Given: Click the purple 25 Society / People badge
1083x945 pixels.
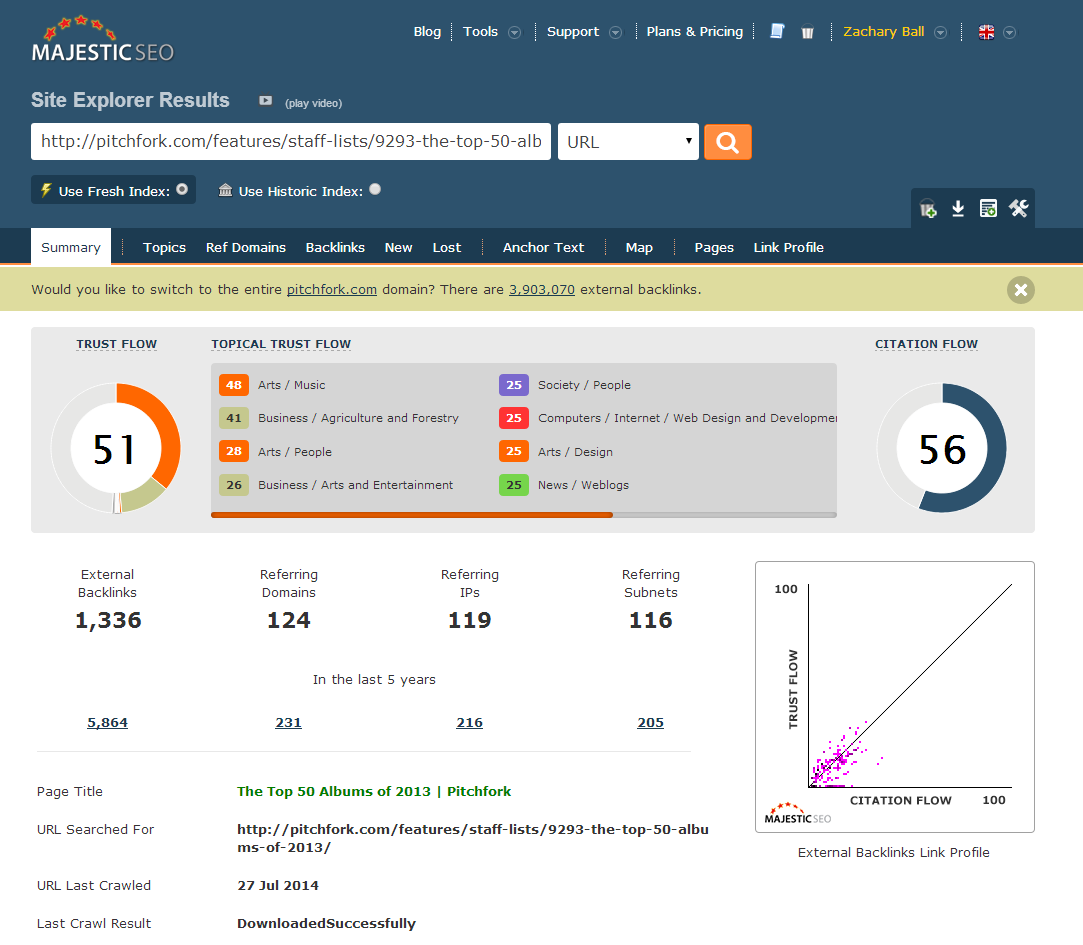Looking at the screenshot, I should (514, 385).
